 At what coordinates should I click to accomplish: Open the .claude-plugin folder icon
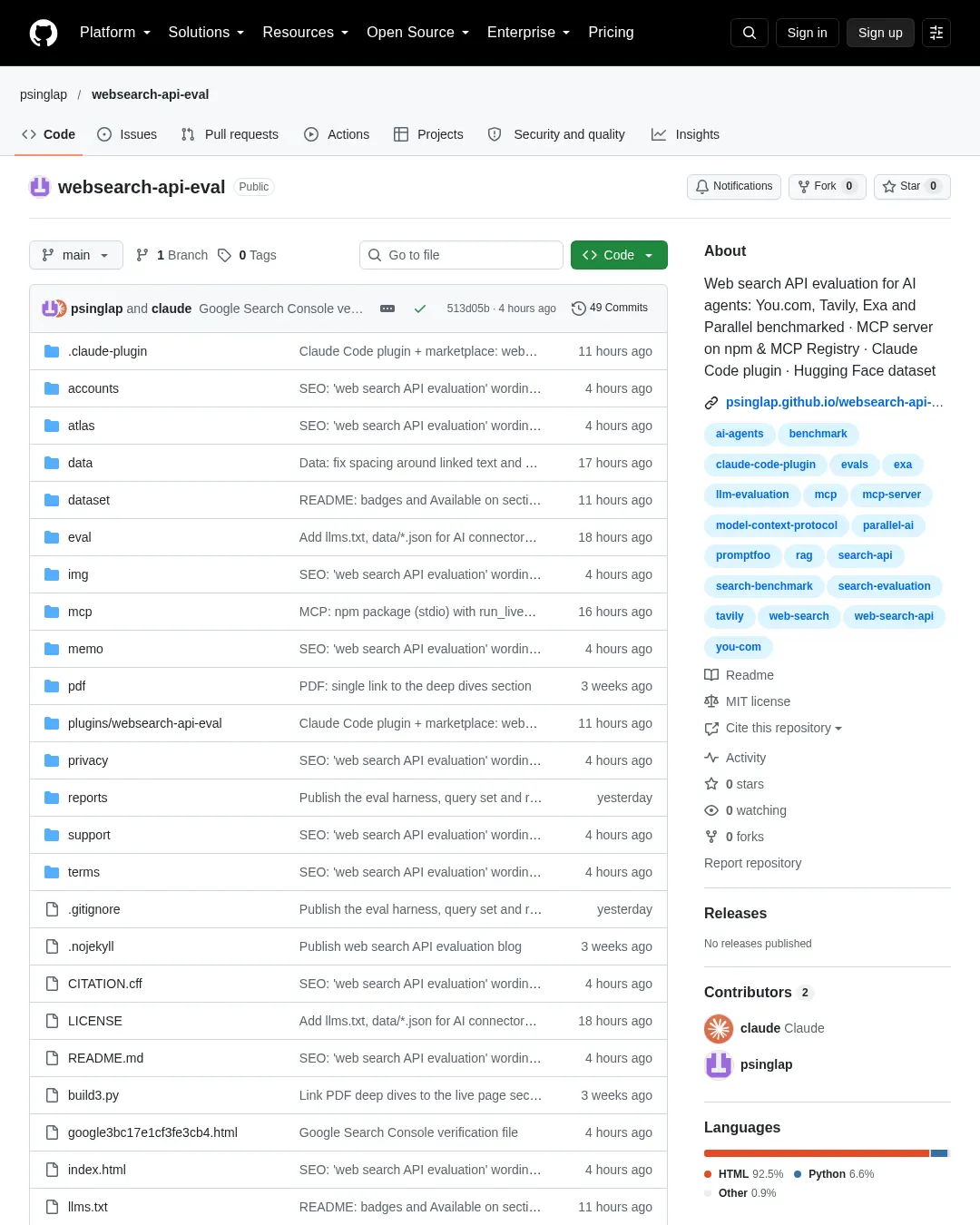[x=52, y=351]
